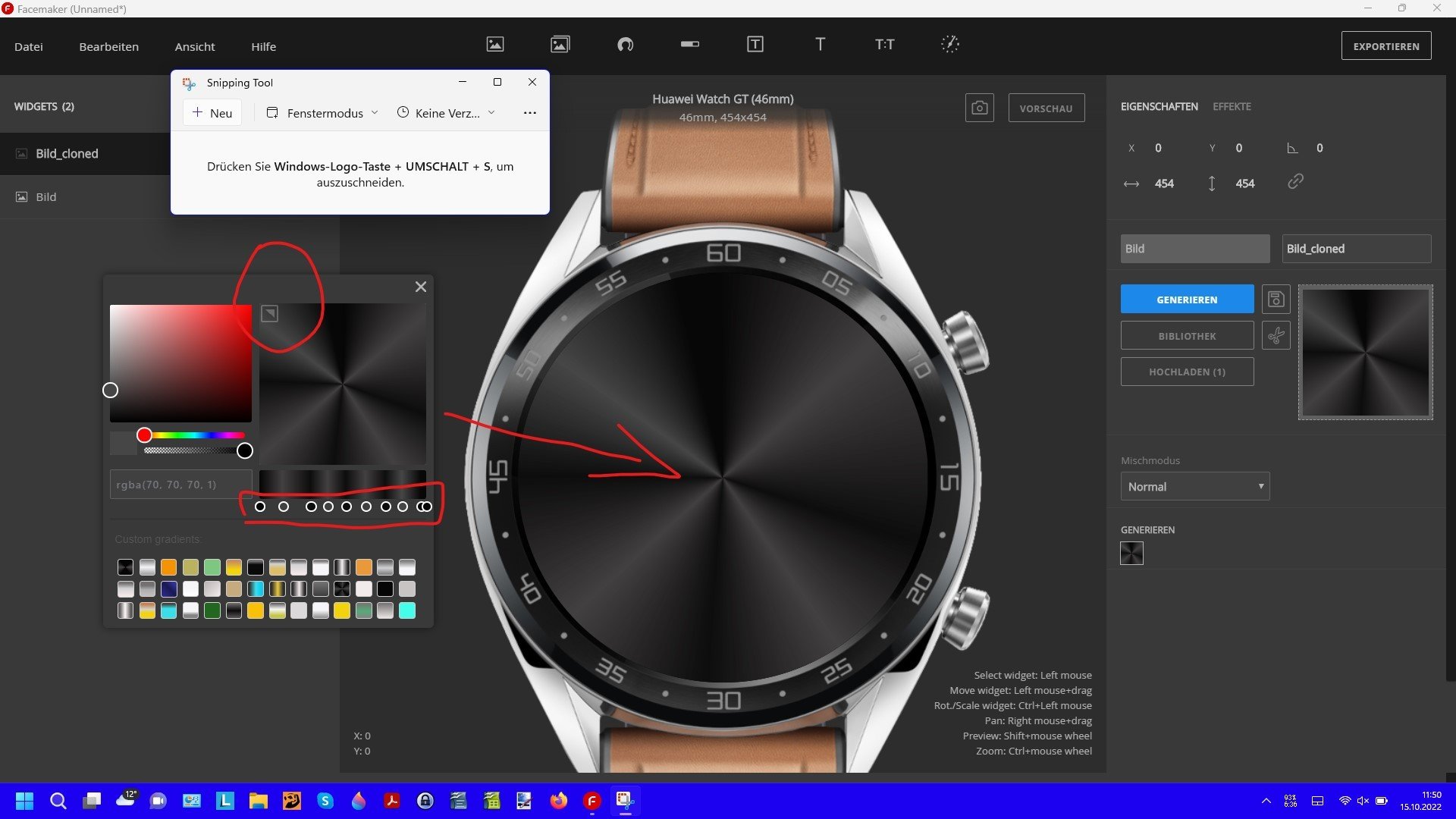Add an analog clock hands widget

[950, 45]
